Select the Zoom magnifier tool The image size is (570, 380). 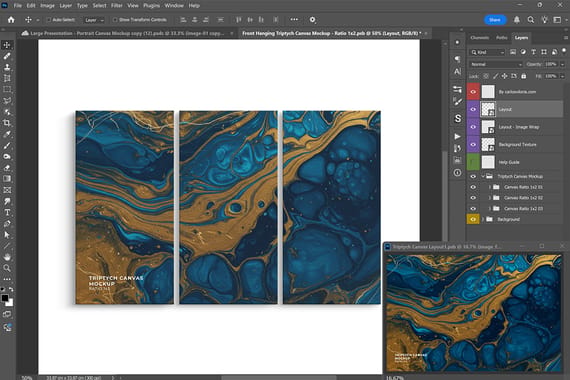(7, 268)
